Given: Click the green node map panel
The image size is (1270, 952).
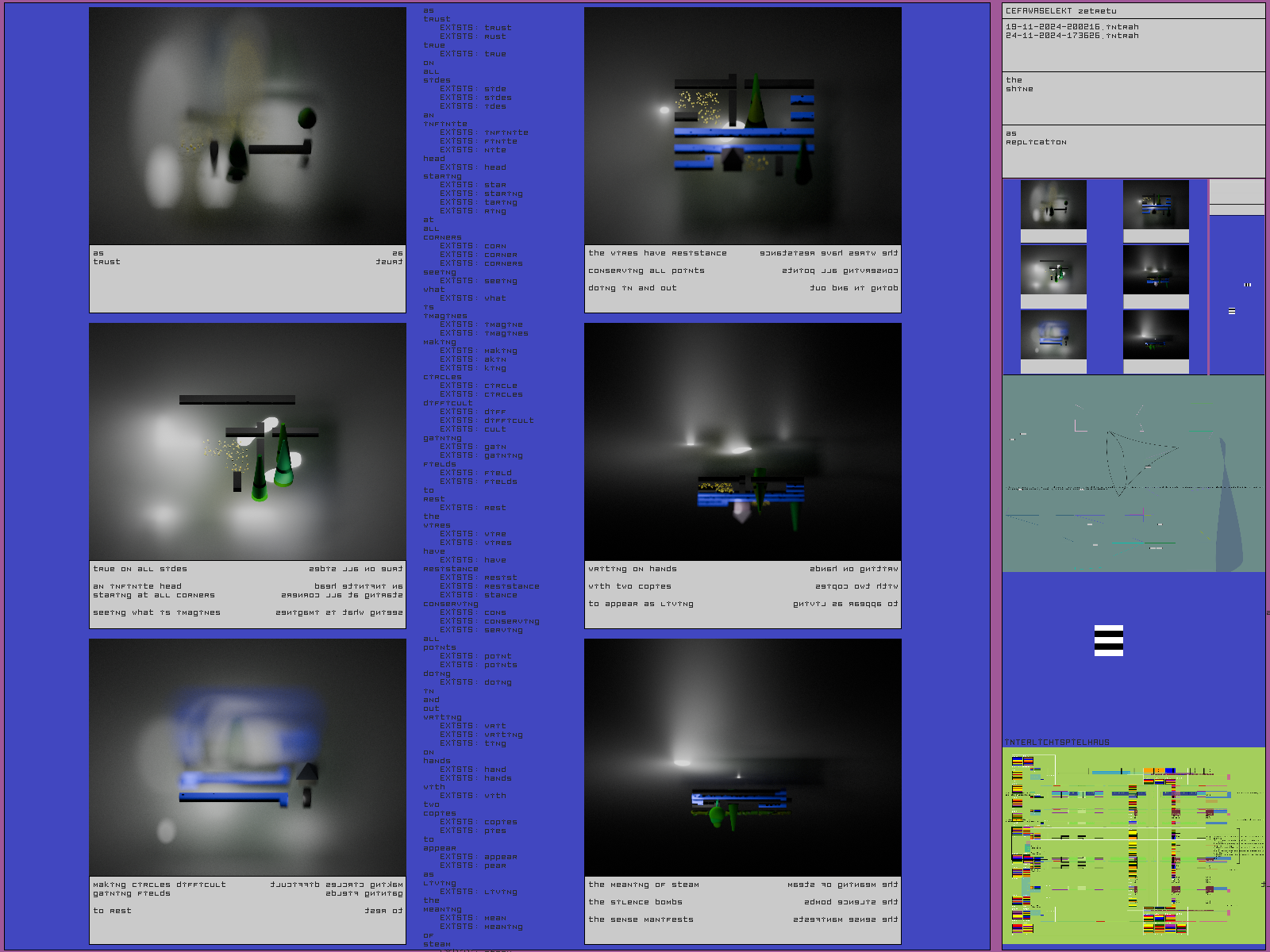Looking at the screenshot, I should 1133,845.
